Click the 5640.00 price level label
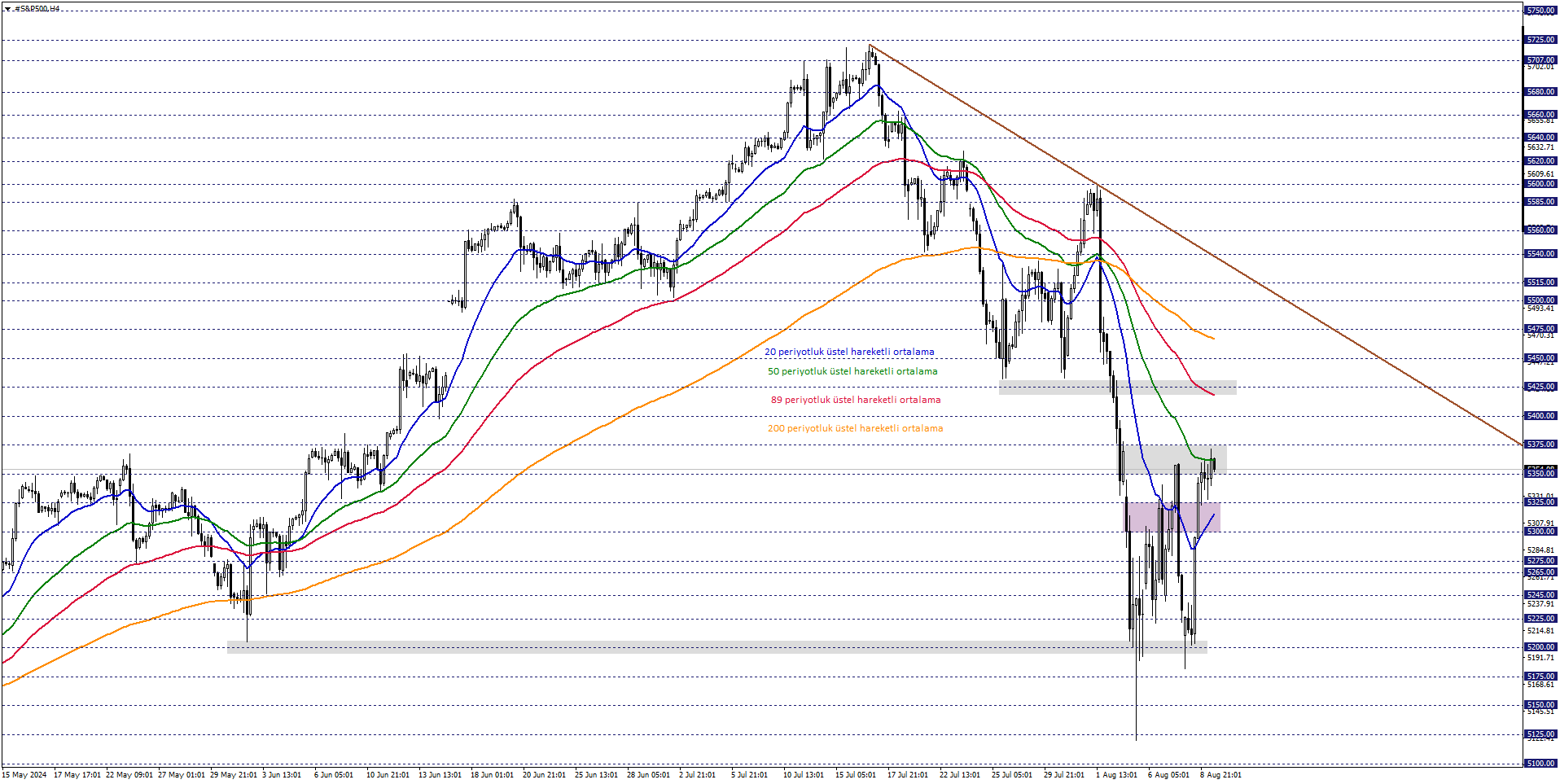This screenshot has height=784, width=1560. pos(1540,138)
